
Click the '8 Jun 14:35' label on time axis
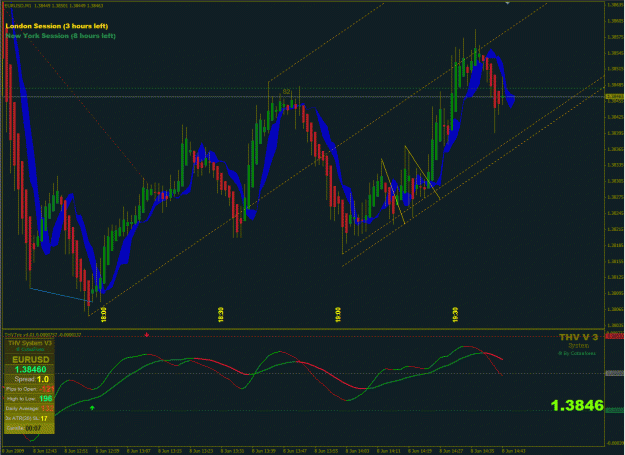[x=482, y=451]
